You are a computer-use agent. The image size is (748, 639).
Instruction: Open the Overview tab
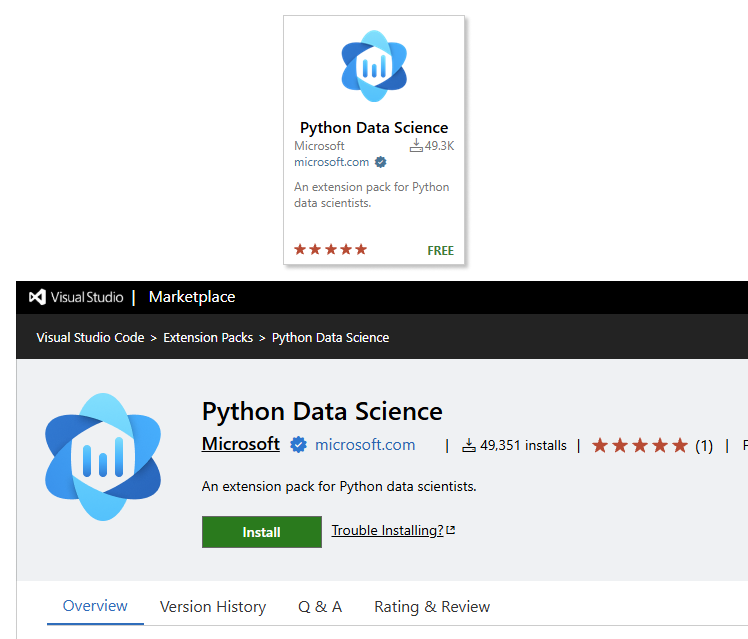(95, 606)
